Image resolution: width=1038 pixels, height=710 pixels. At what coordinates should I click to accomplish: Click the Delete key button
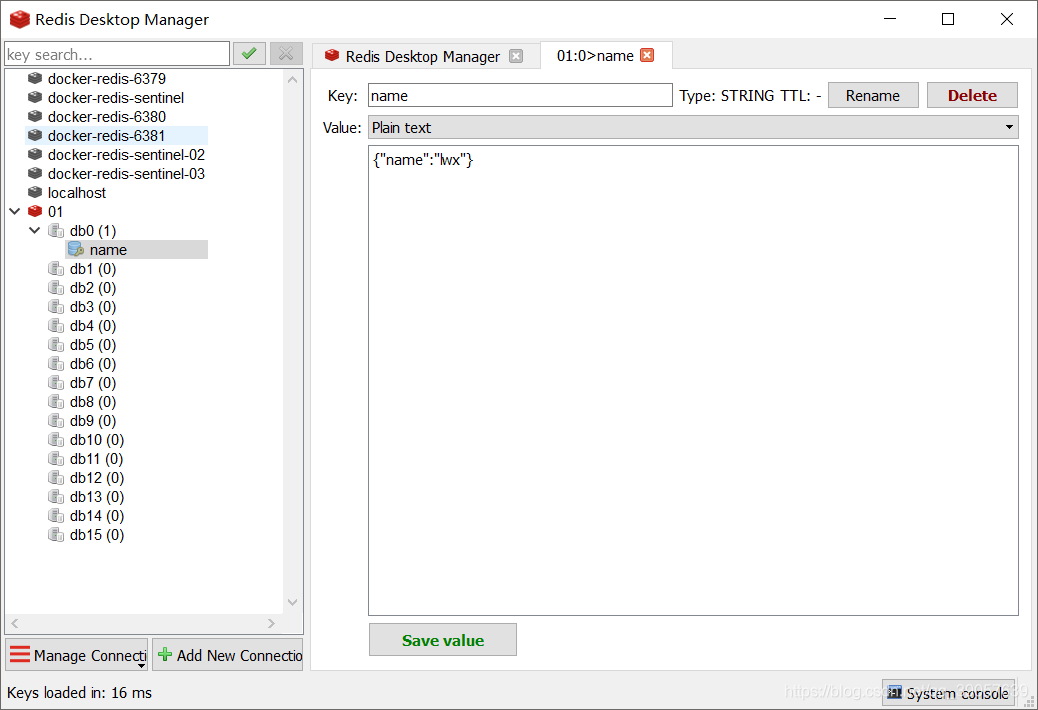click(972, 95)
